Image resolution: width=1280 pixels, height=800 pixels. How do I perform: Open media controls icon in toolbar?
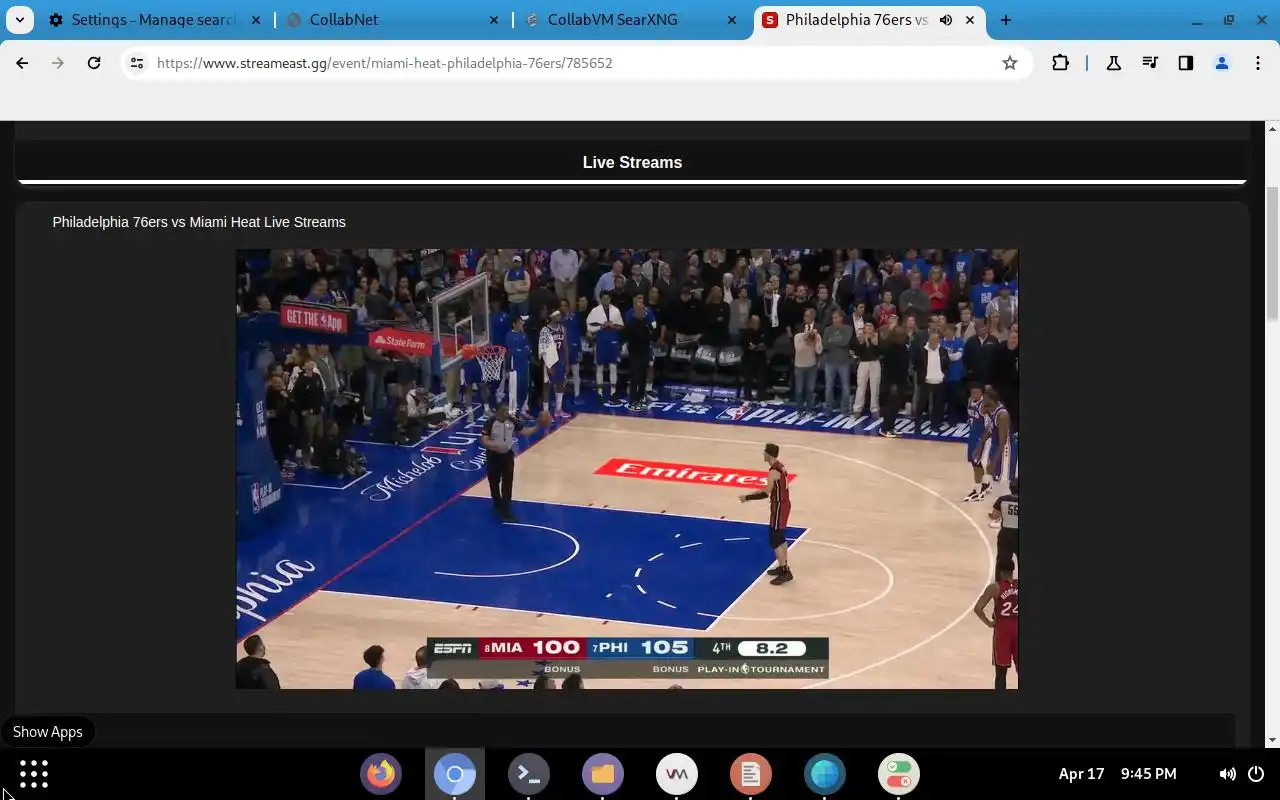tap(1149, 63)
